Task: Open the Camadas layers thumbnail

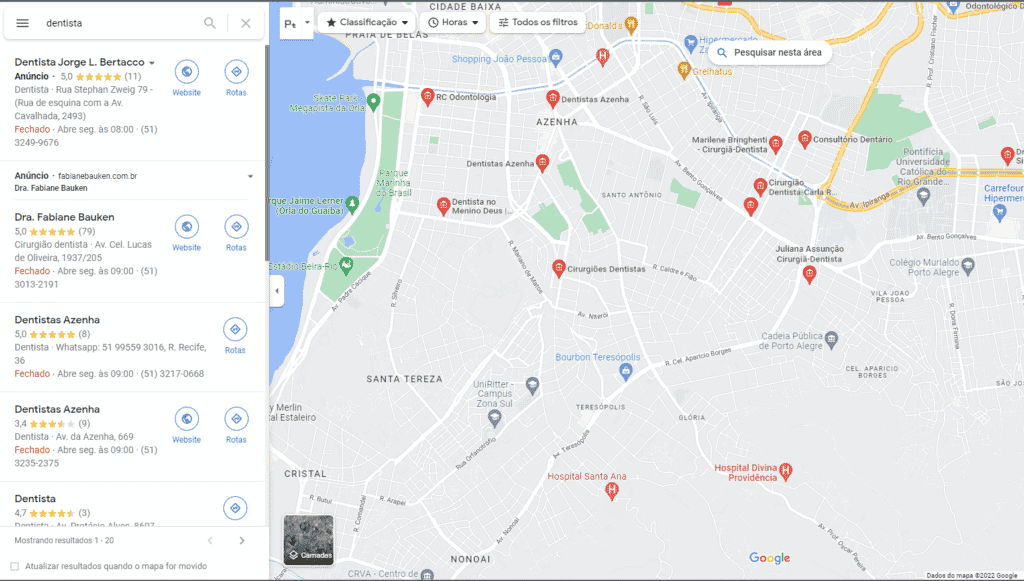Action: click(309, 539)
